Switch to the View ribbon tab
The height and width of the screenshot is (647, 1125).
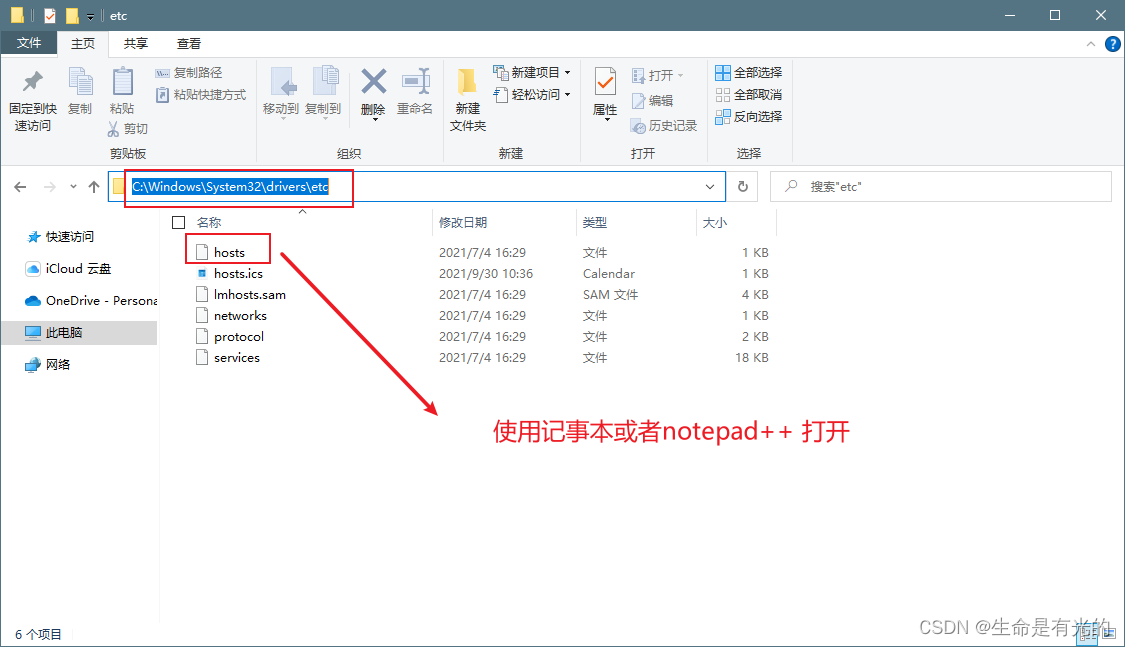click(188, 43)
